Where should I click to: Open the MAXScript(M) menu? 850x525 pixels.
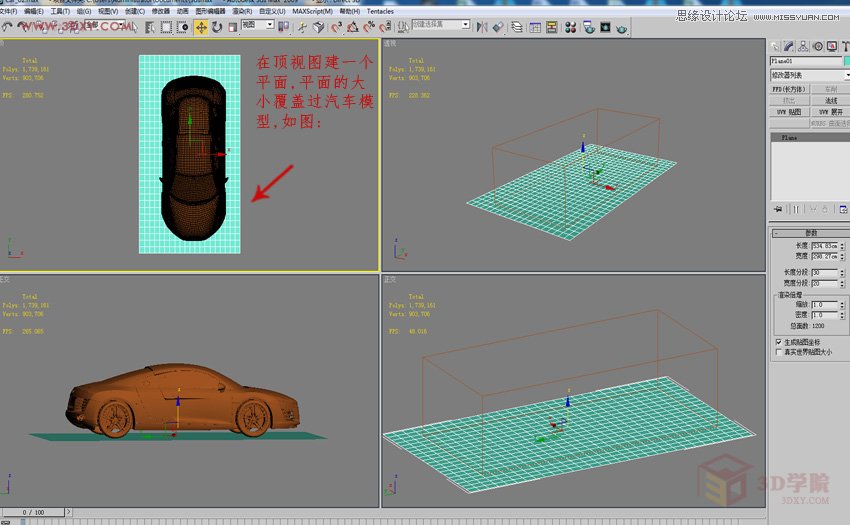coord(313,11)
